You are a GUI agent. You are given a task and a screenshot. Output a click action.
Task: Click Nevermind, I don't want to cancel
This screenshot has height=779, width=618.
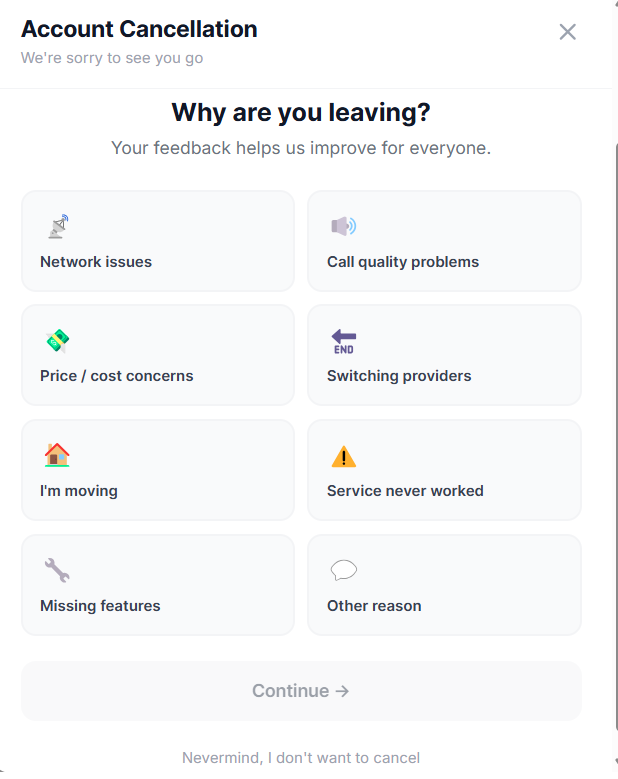(301, 758)
